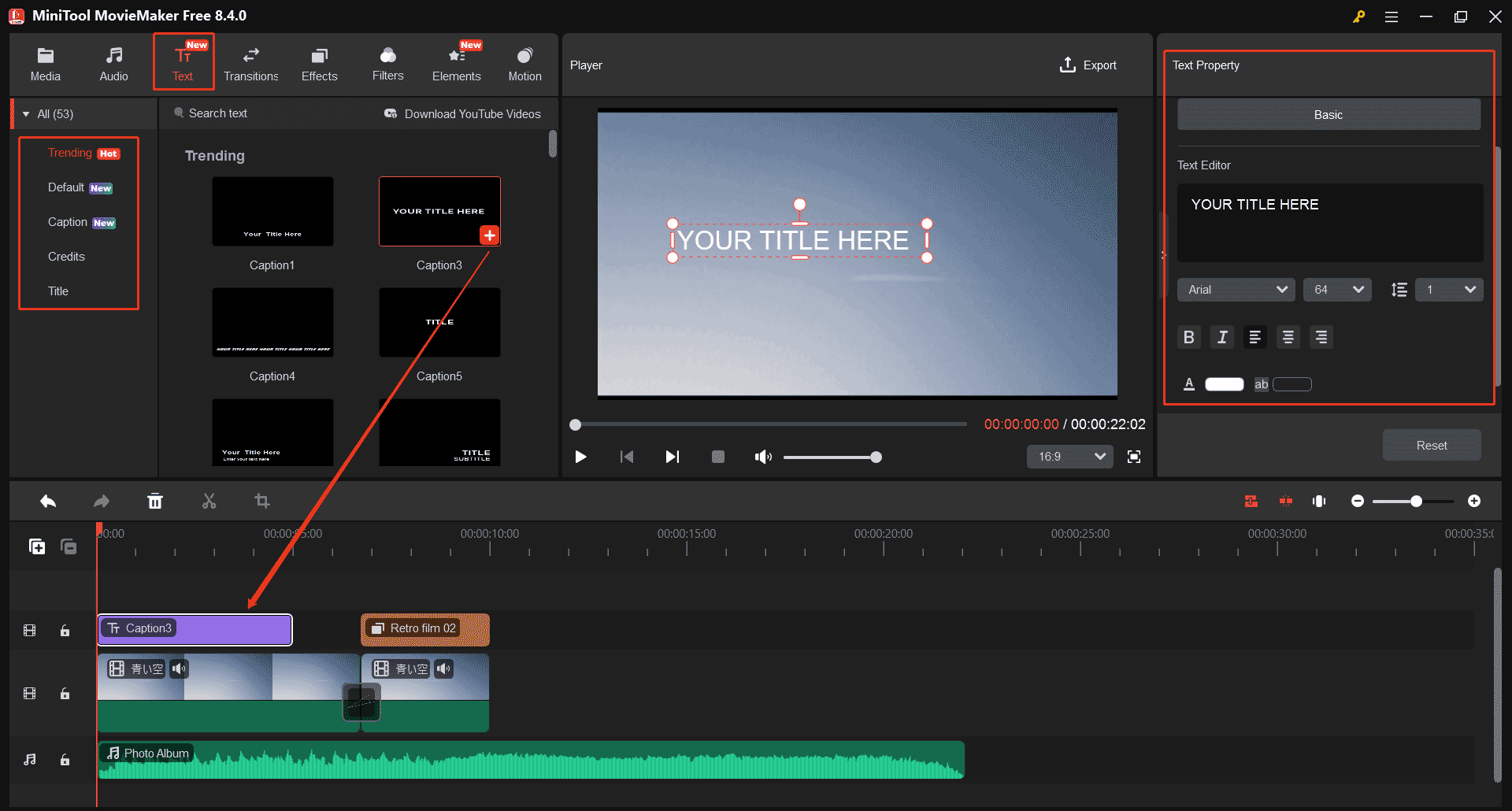Toggle italic formatting for the title

pos(1221,337)
